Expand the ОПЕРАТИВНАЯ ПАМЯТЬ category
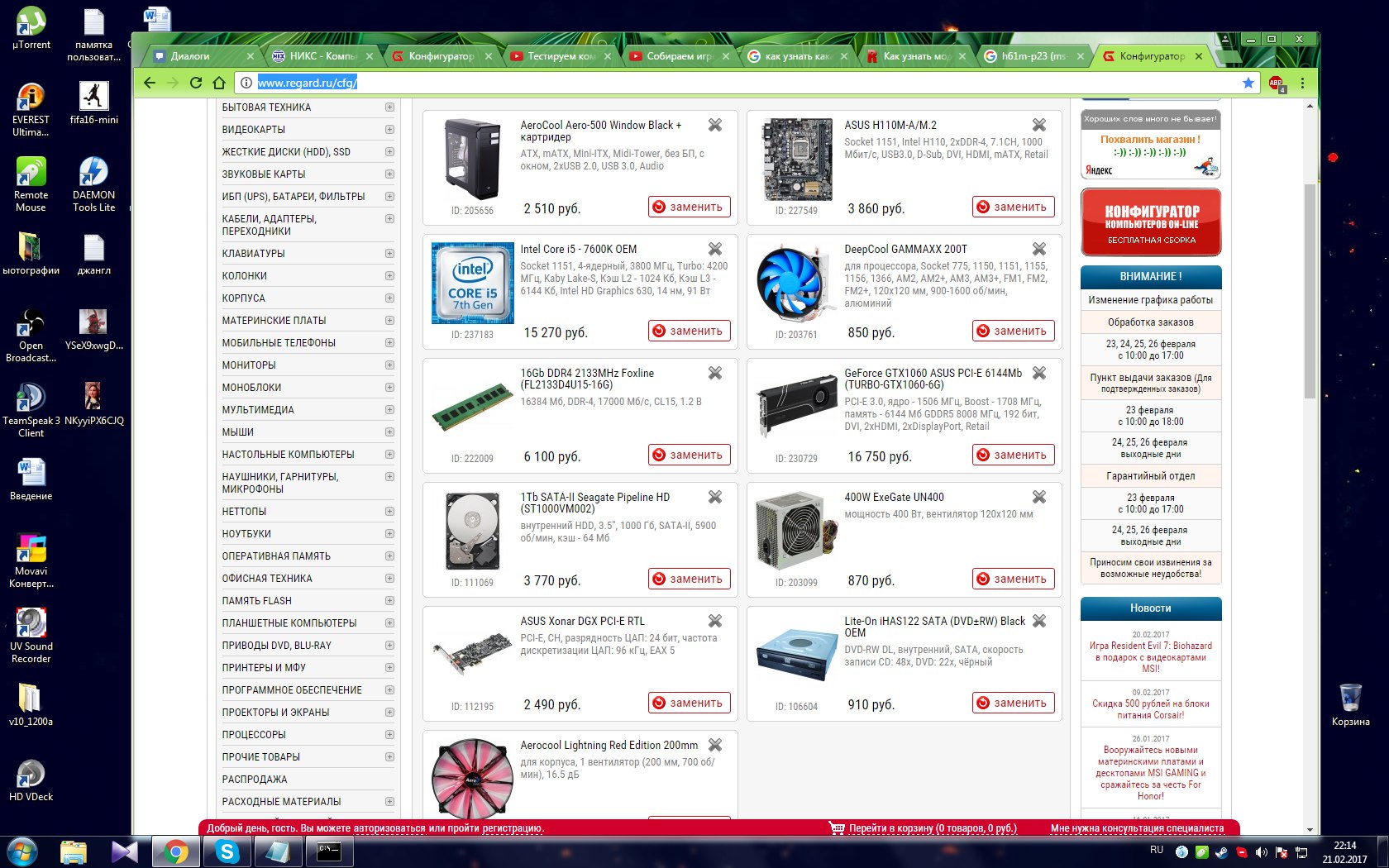Viewport: 1389px width, 868px height. 389,556
